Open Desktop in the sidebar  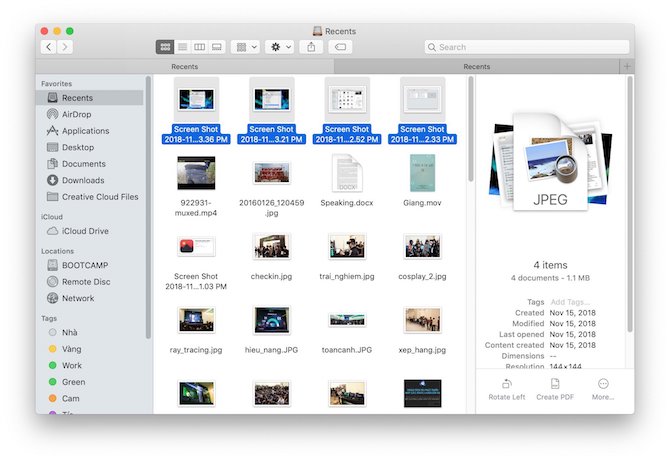[90, 147]
